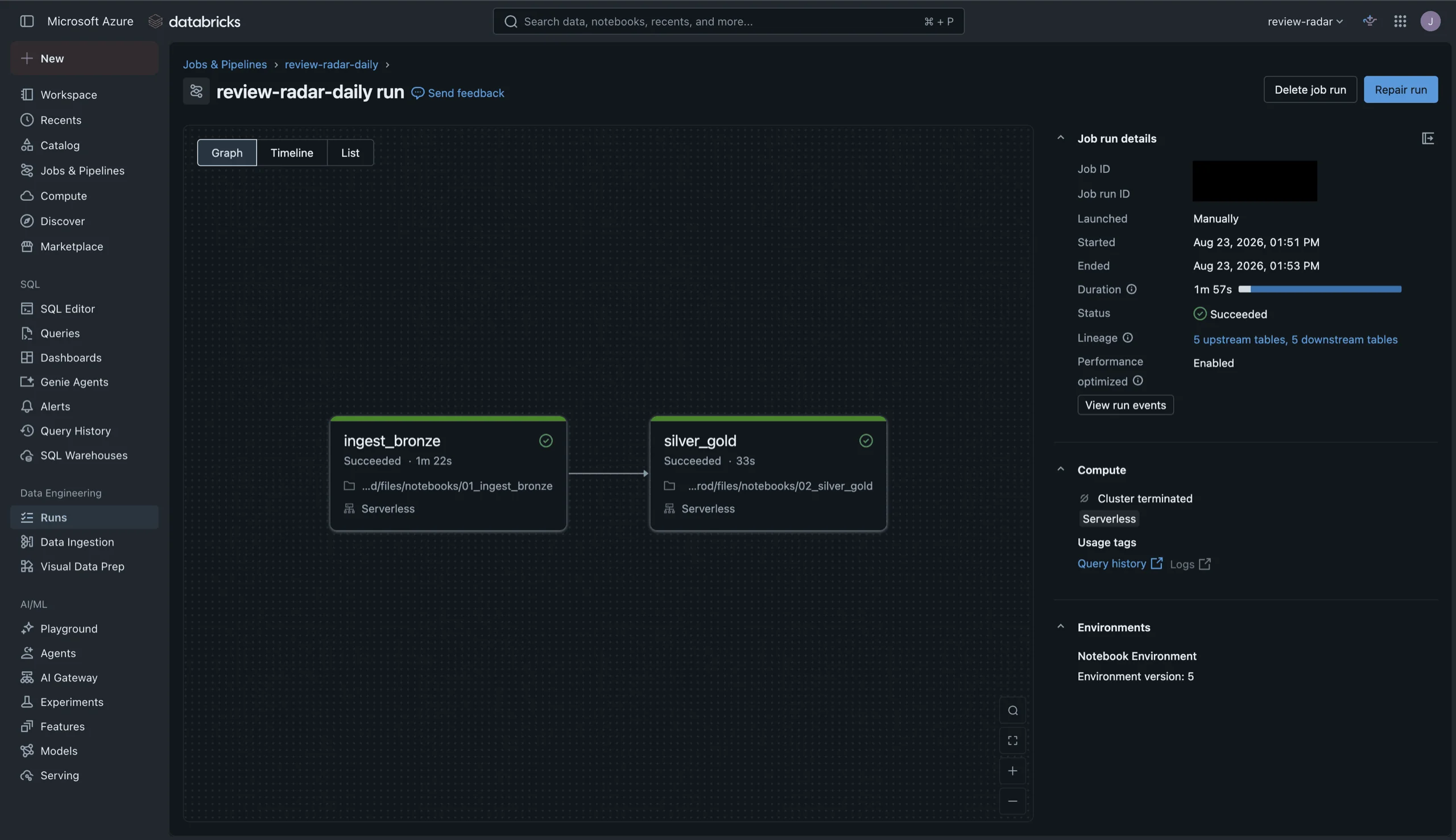The image size is (1456, 840).
Task: Click the Duration progress bar
Action: 1319,289
